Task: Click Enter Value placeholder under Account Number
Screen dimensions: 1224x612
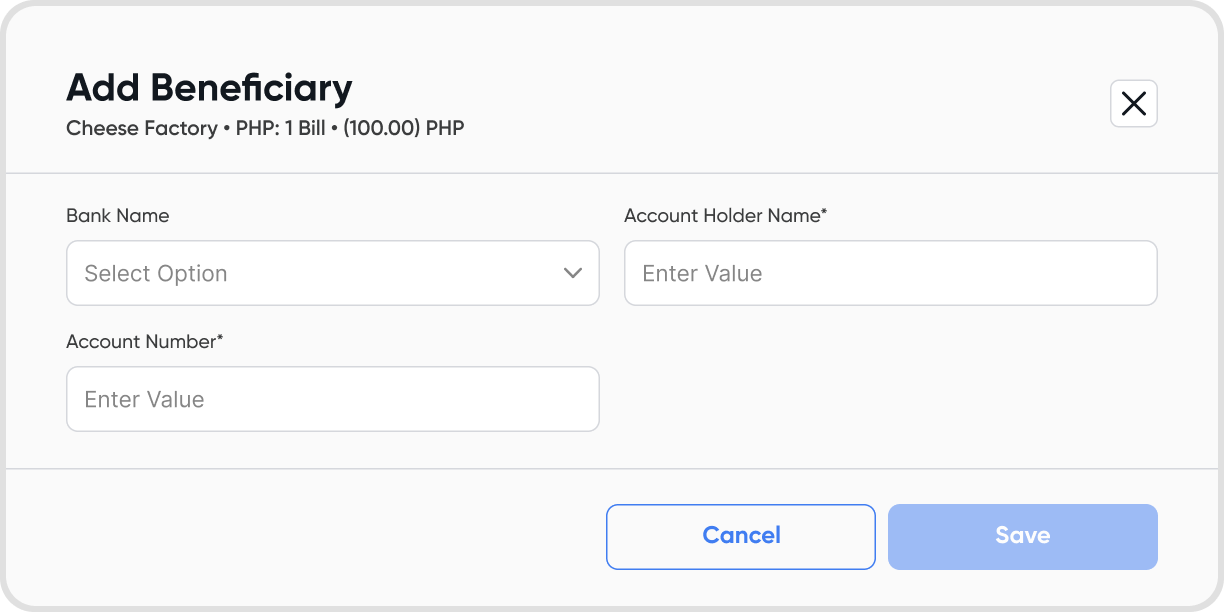Action: 144,399
